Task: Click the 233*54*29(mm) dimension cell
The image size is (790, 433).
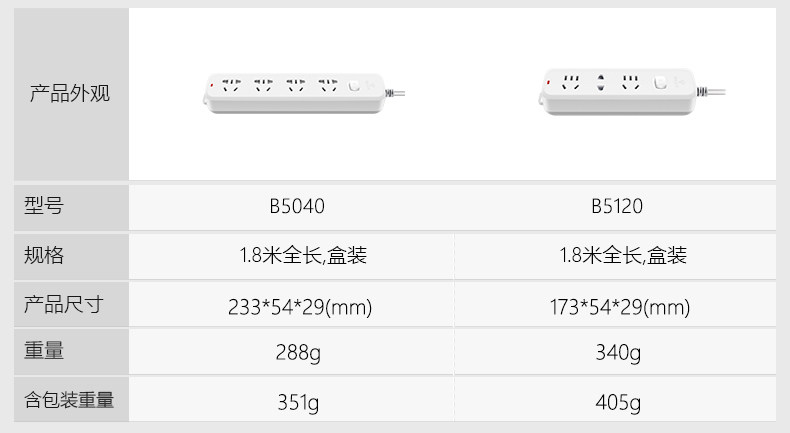Action: (x=300, y=306)
